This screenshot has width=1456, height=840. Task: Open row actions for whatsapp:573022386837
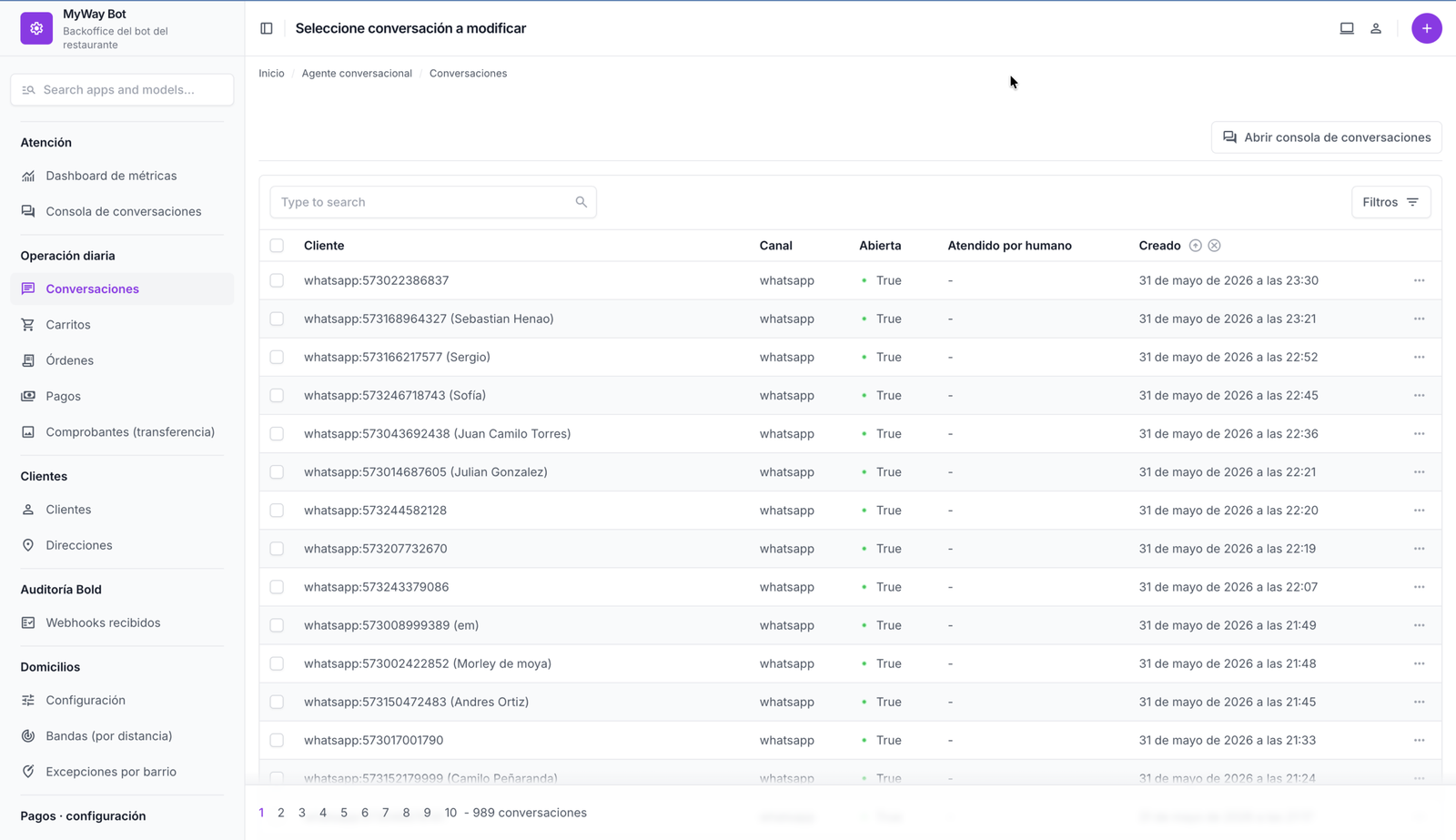(1419, 280)
